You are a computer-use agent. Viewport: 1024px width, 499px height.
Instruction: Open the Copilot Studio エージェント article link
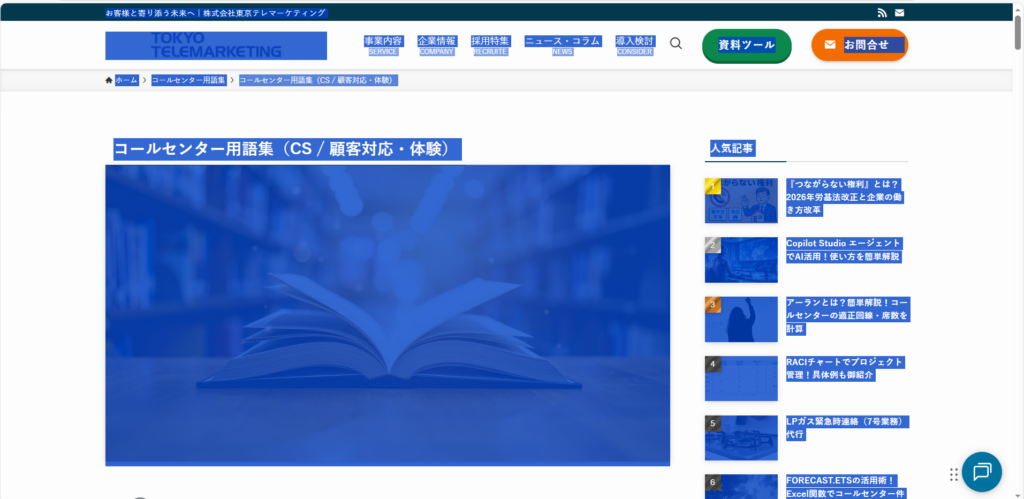843,250
